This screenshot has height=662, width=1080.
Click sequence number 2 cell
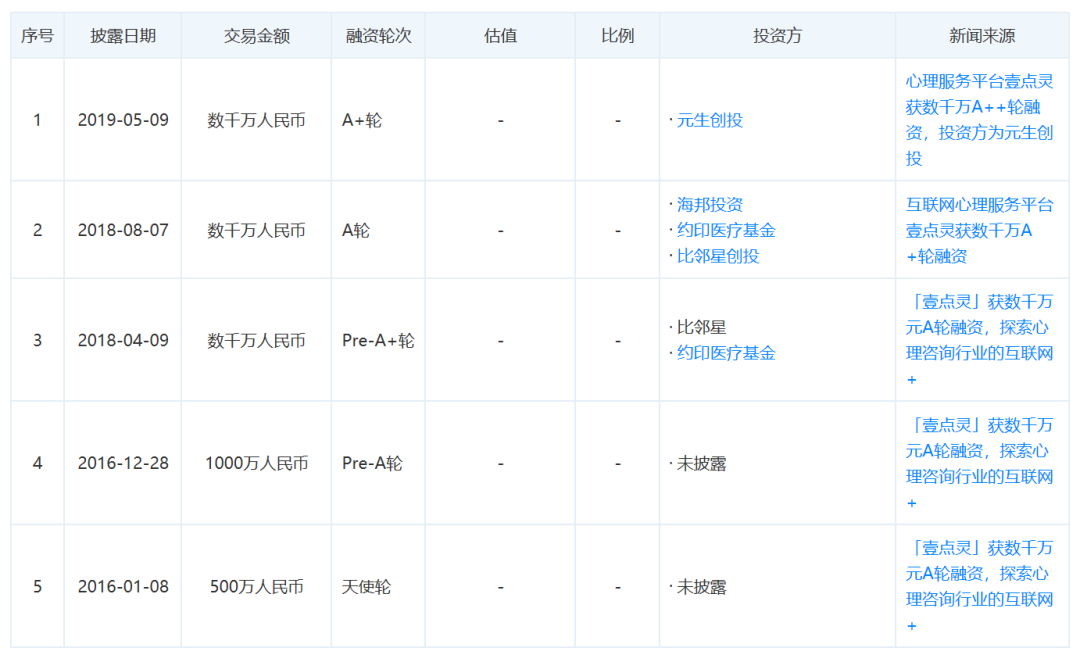click(x=37, y=230)
